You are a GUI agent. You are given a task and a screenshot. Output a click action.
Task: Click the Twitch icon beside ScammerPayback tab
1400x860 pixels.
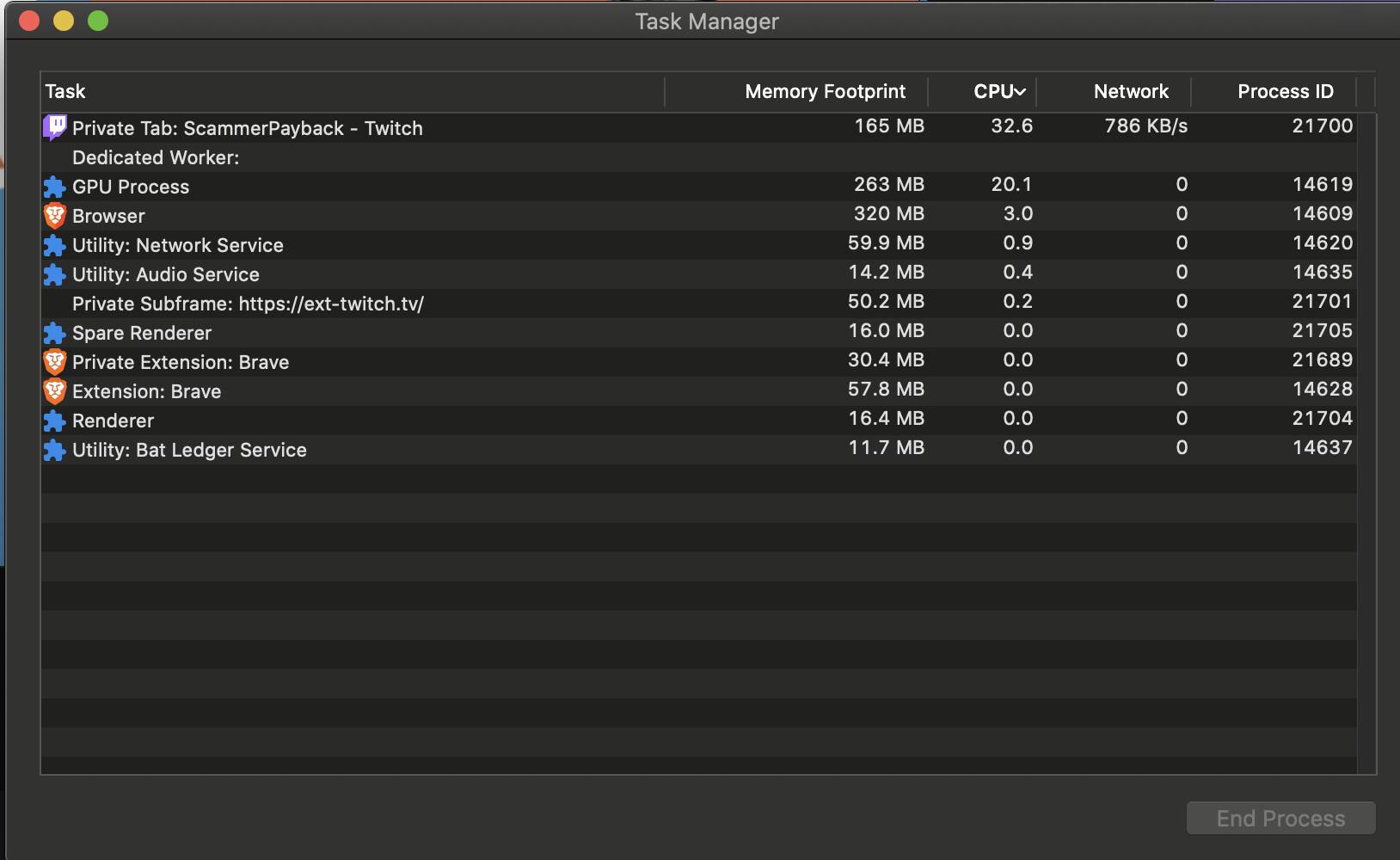tap(55, 128)
